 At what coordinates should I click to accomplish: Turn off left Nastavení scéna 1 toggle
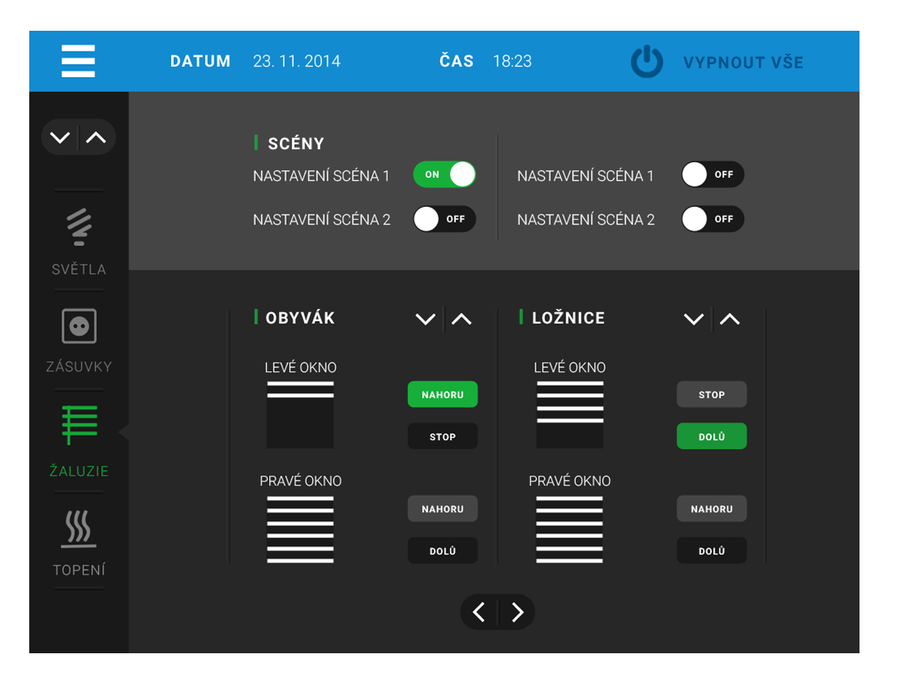click(x=444, y=175)
